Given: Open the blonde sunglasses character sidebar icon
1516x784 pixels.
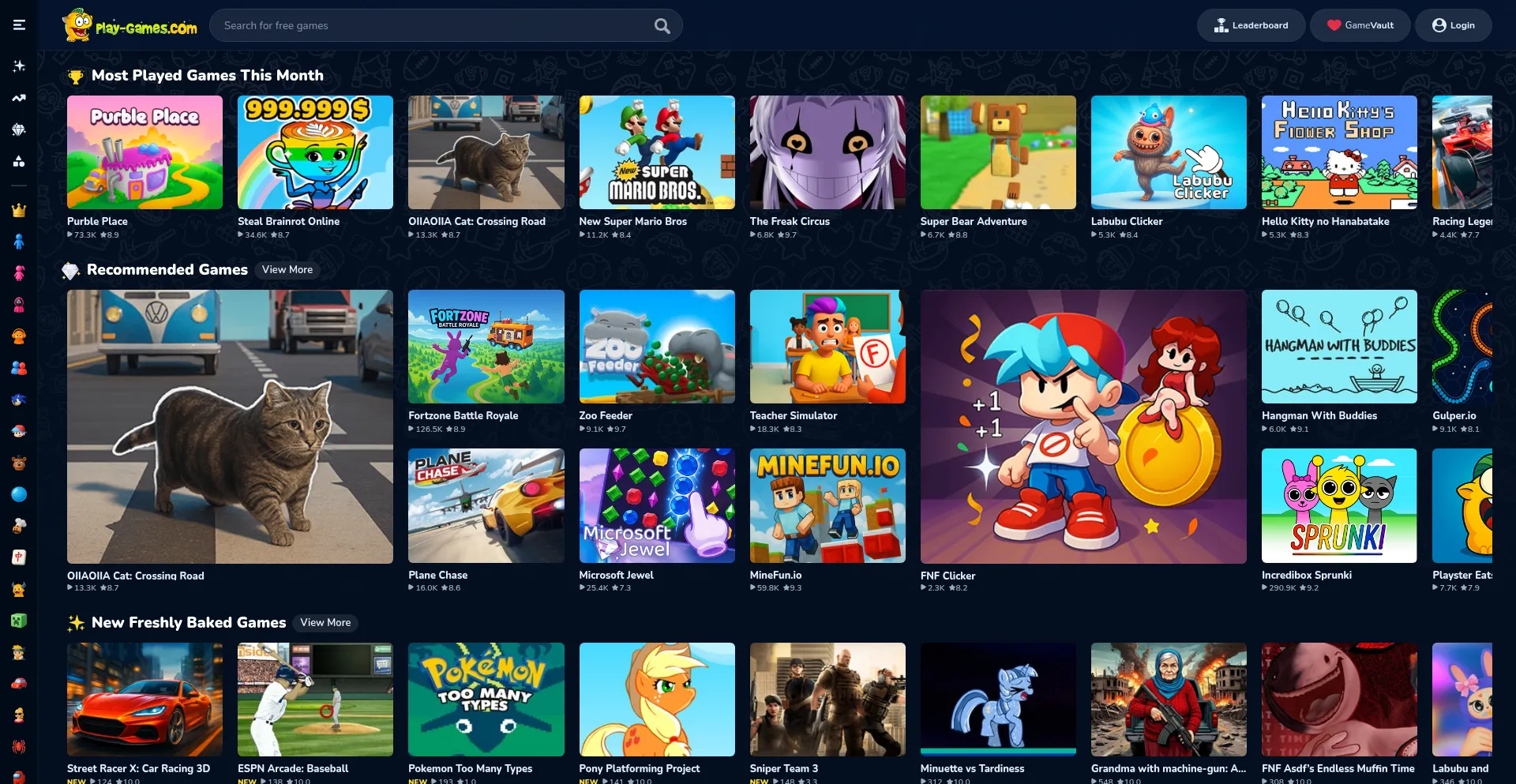Looking at the screenshot, I should (19, 715).
